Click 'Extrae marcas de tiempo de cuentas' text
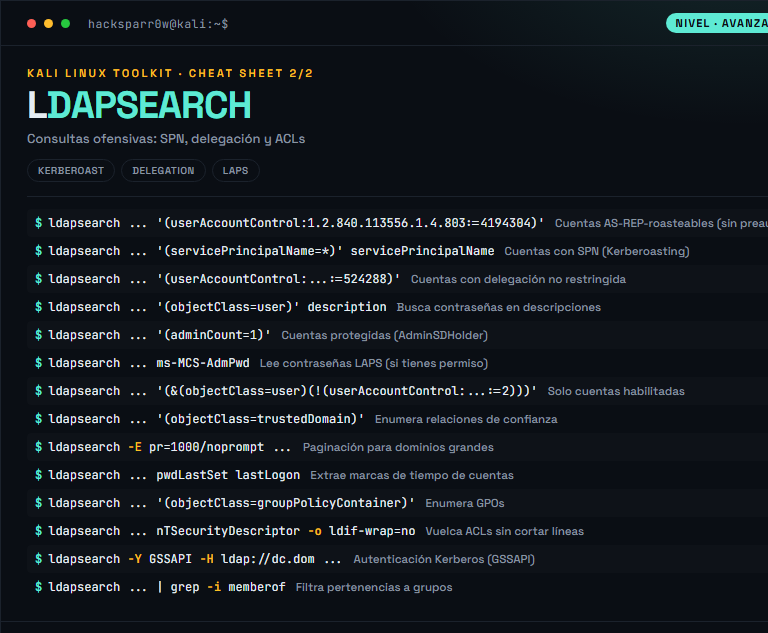The height and width of the screenshot is (633, 768). (412, 475)
